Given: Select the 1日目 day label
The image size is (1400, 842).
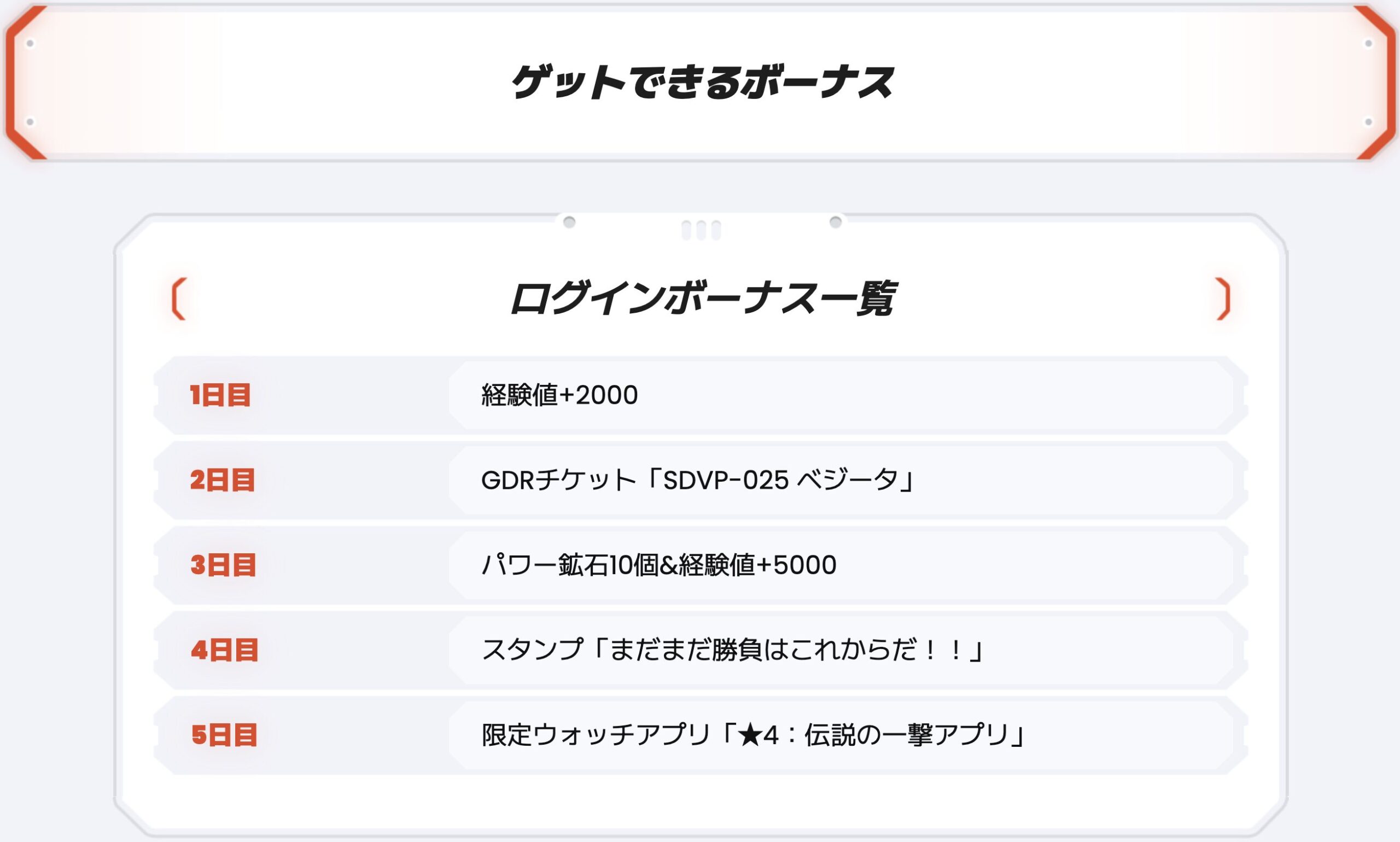Looking at the screenshot, I should coord(220,395).
